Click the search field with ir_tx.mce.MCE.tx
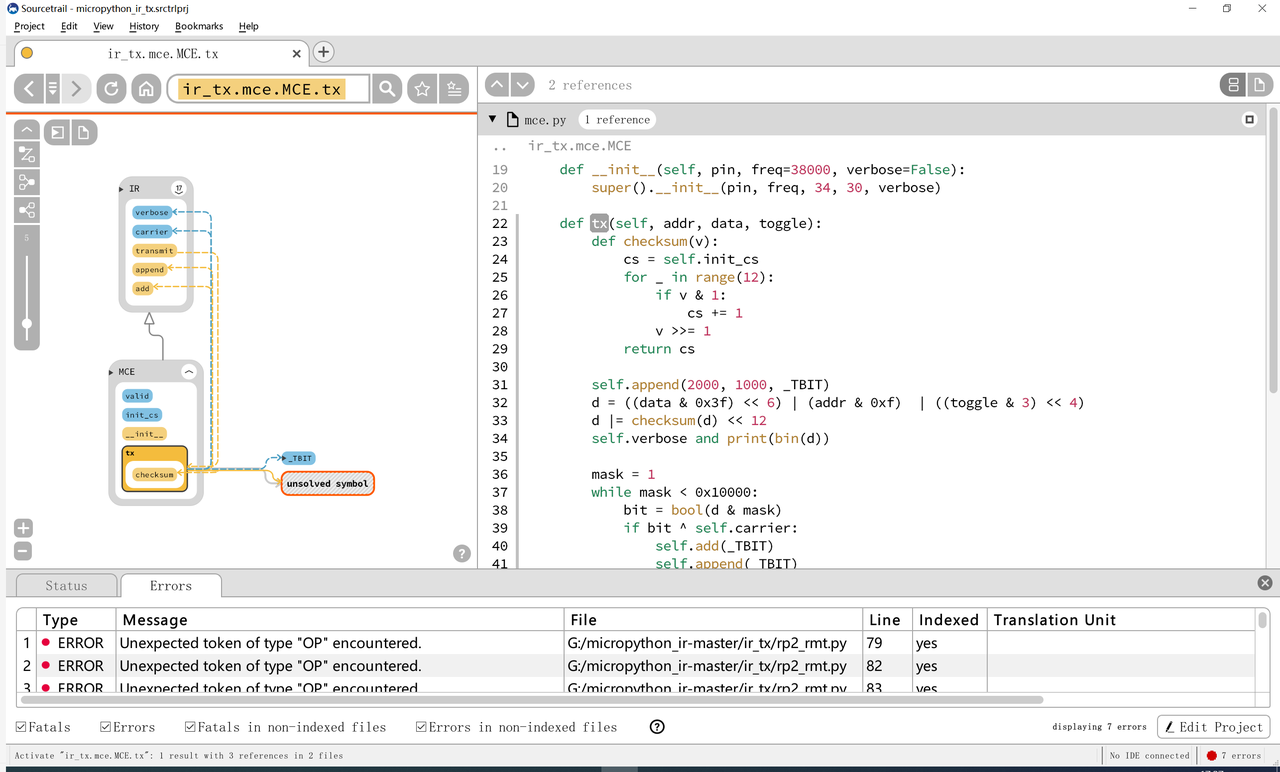1280x772 pixels. 268,89
